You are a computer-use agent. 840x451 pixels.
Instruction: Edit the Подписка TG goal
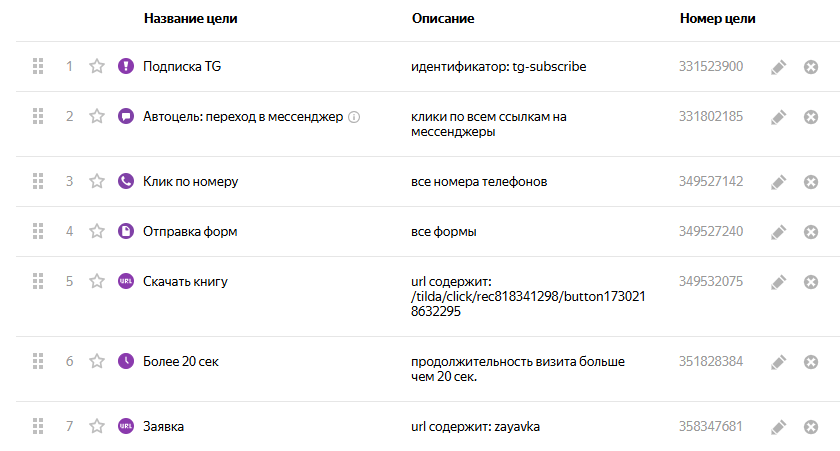779,67
